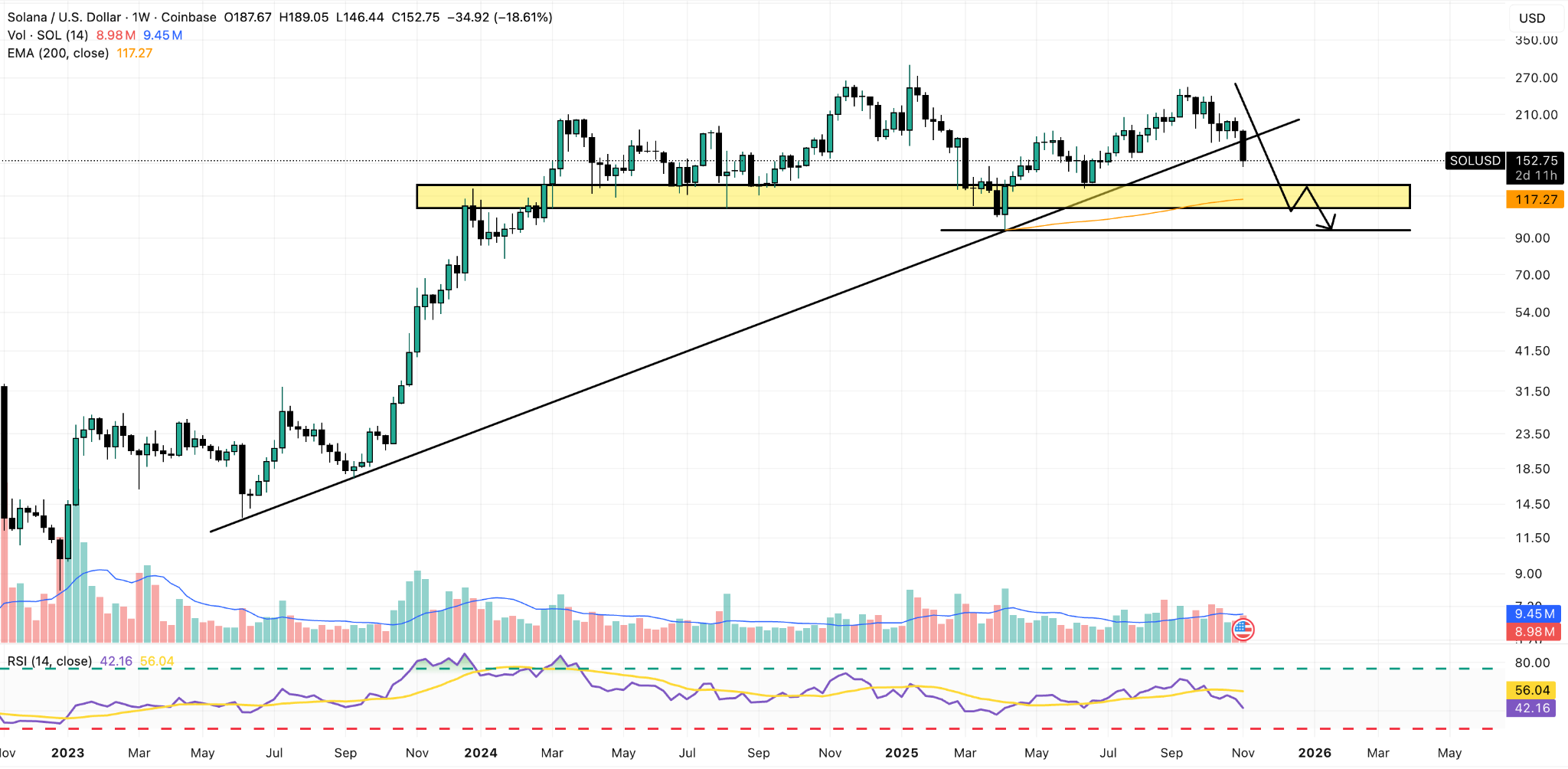1568x769 pixels.
Task: Click the 2023 label on time axis
Action: point(67,753)
